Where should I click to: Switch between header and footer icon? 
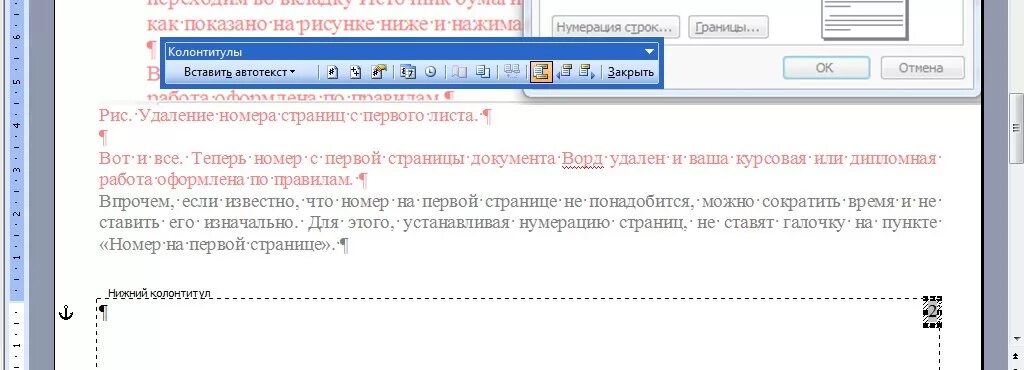[x=541, y=72]
